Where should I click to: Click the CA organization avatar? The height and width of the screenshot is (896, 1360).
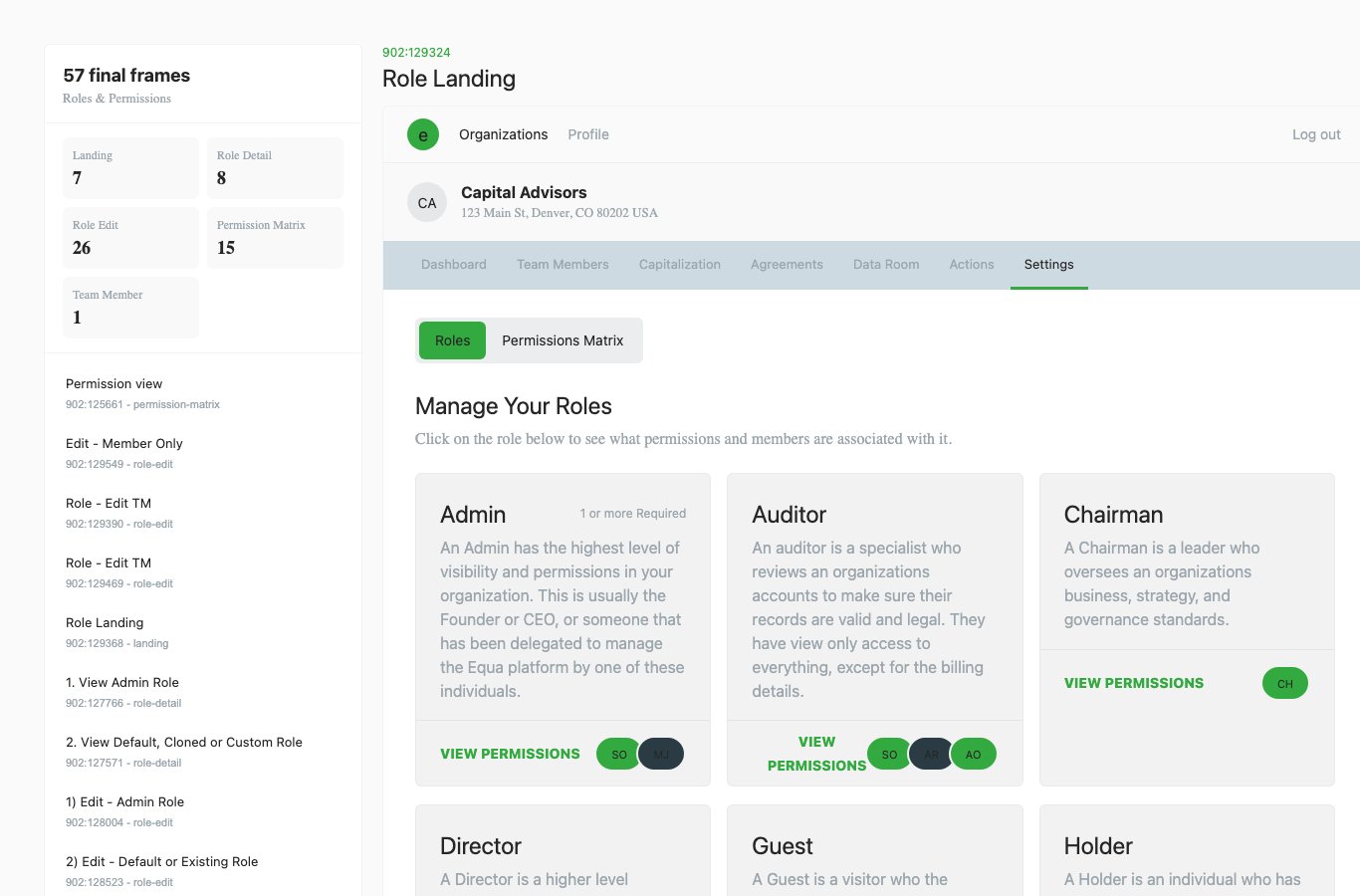[427, 203]
